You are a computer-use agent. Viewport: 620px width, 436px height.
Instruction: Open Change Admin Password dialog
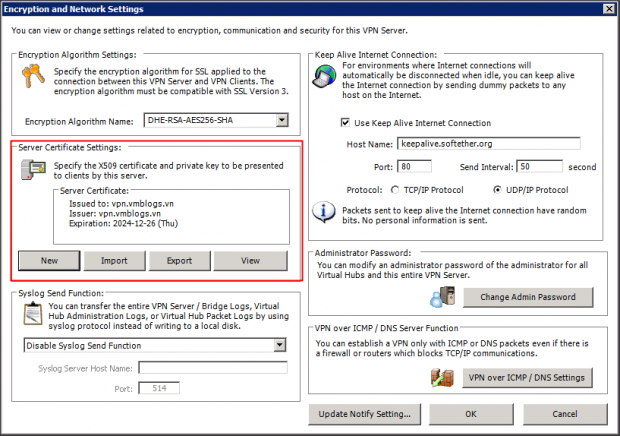(x=528, y=297)
